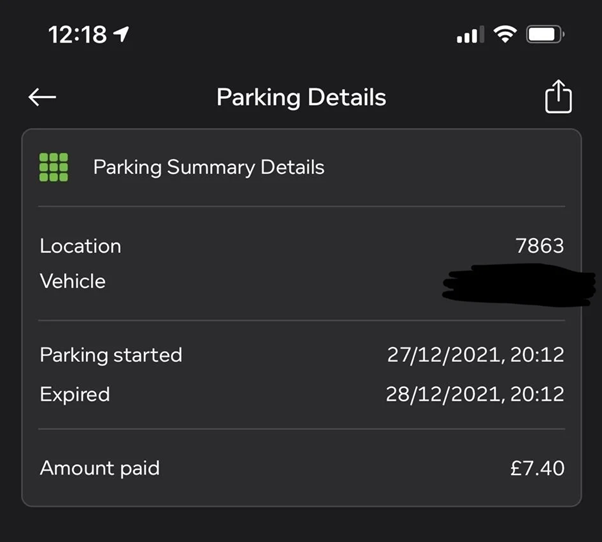Tap the share icon

pos(558,97)
